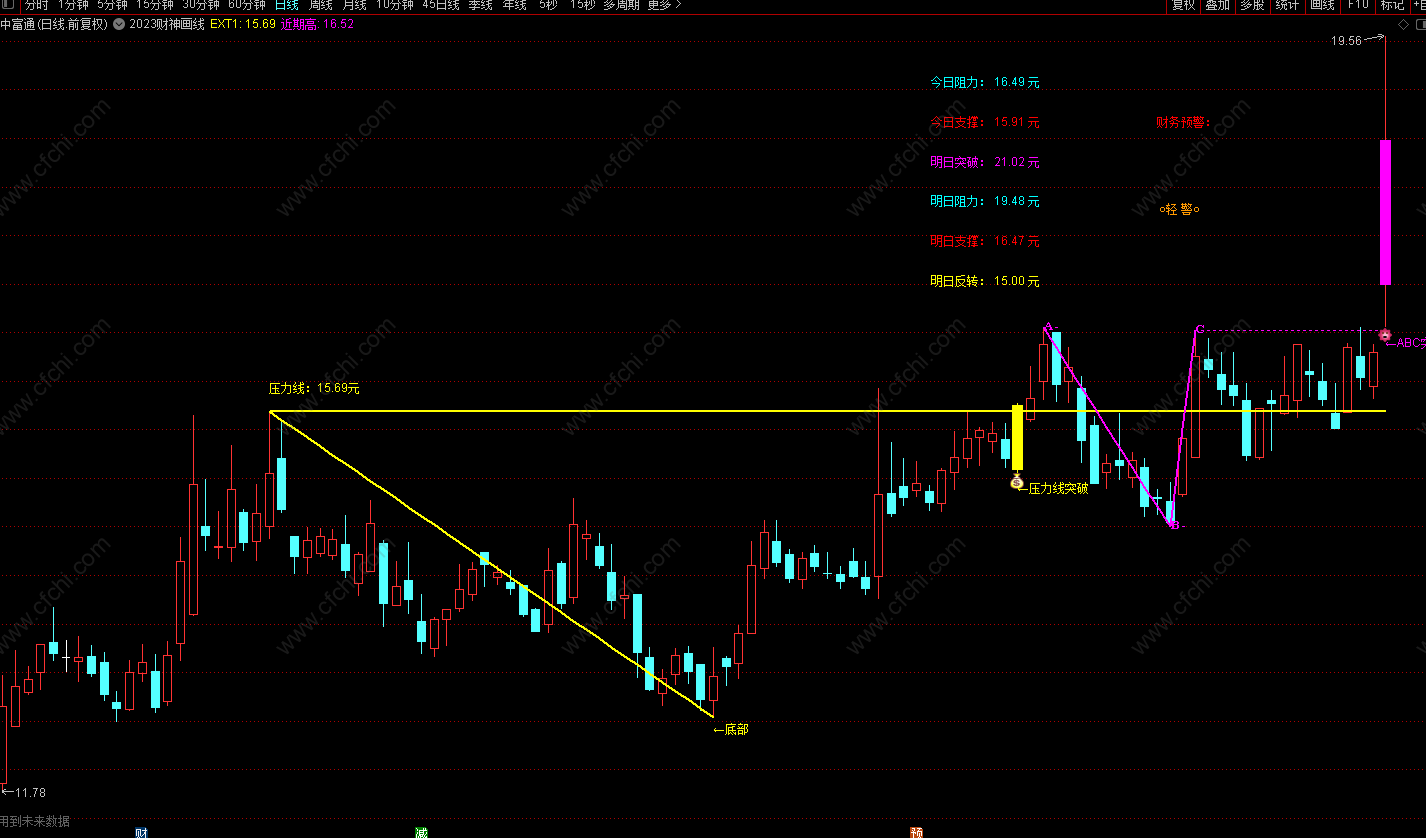1426x838 pixels.
Task: Click the 轻警 warning text
Action: pyautogui.click(x=1179, y=209)
